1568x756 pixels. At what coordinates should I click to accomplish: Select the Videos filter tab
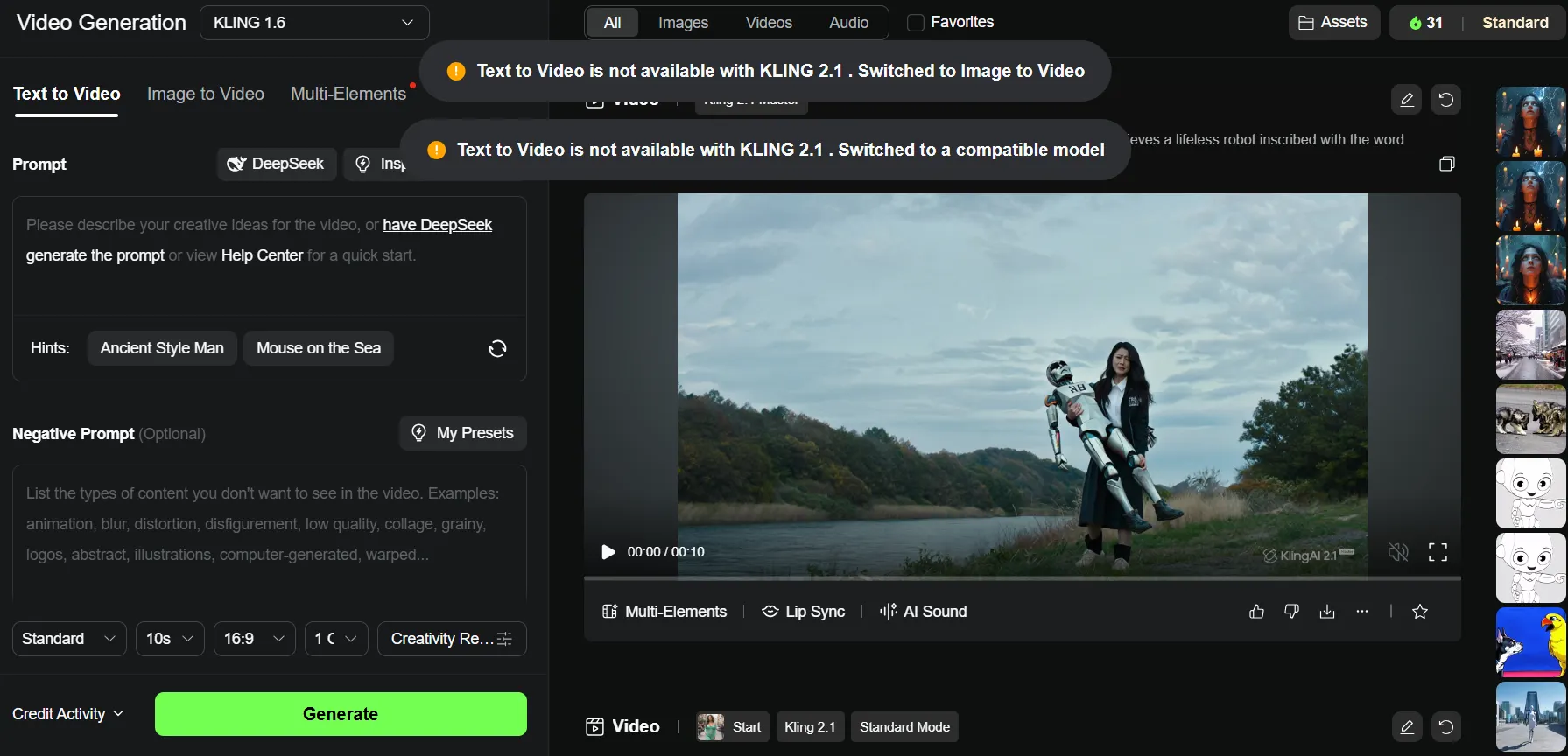[769, 23]
